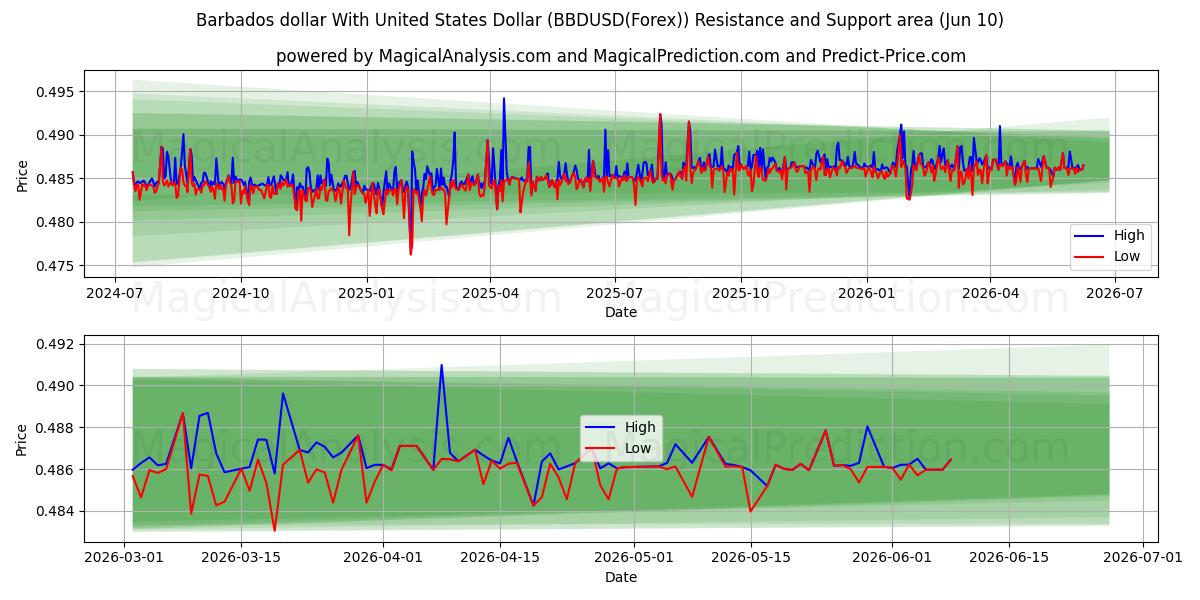Click the 2025-01 date tick
The height and width of the screenshot is (600, 1200).
coord(366,294)
